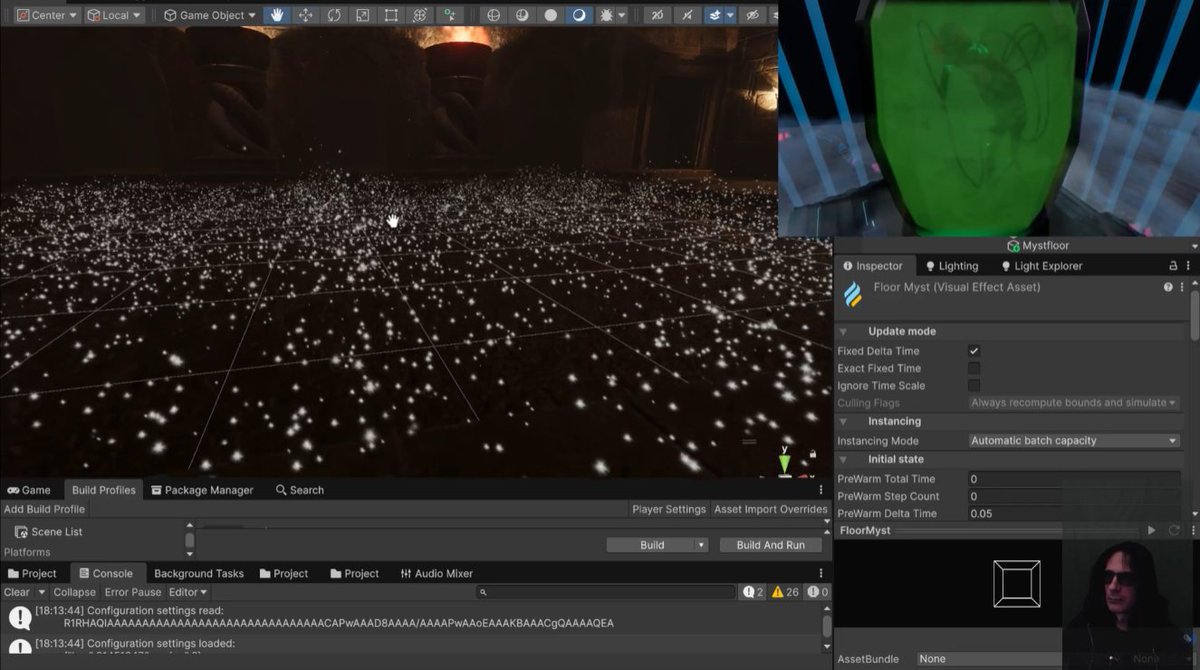Switch to the Light Explorer tab
The height and width of the screenshot is (670, 1200).
(1041, 266)
